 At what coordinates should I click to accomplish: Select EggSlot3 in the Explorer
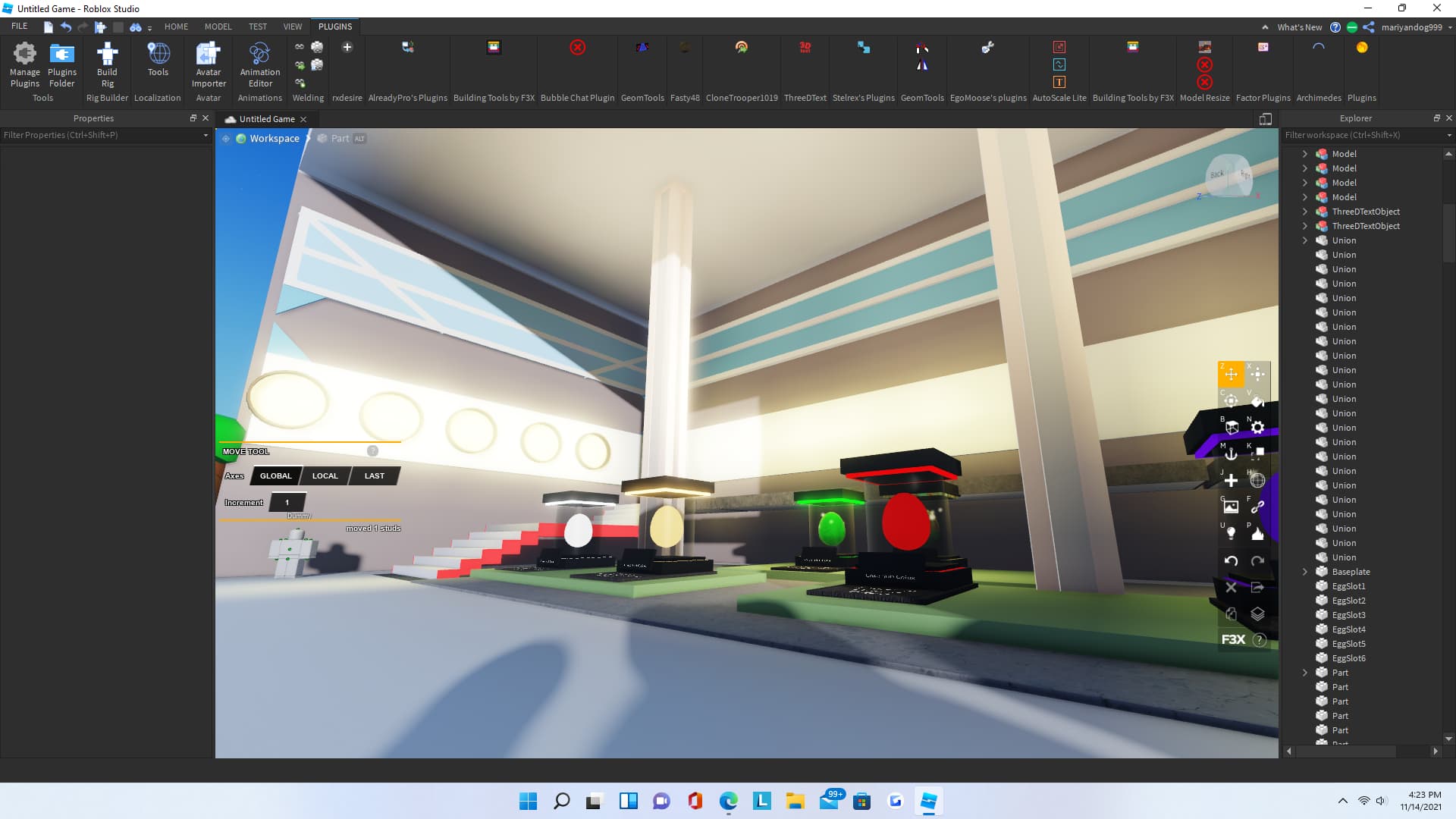click(x=1348, y=615)
